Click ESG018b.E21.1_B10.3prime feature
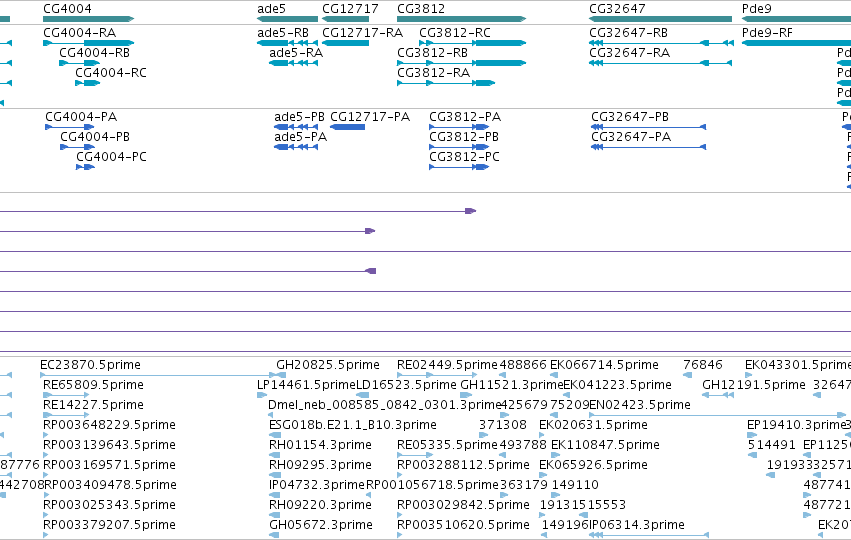Viewport: 851px width, 540px height. pyautogui.click(x=275, y=435)
